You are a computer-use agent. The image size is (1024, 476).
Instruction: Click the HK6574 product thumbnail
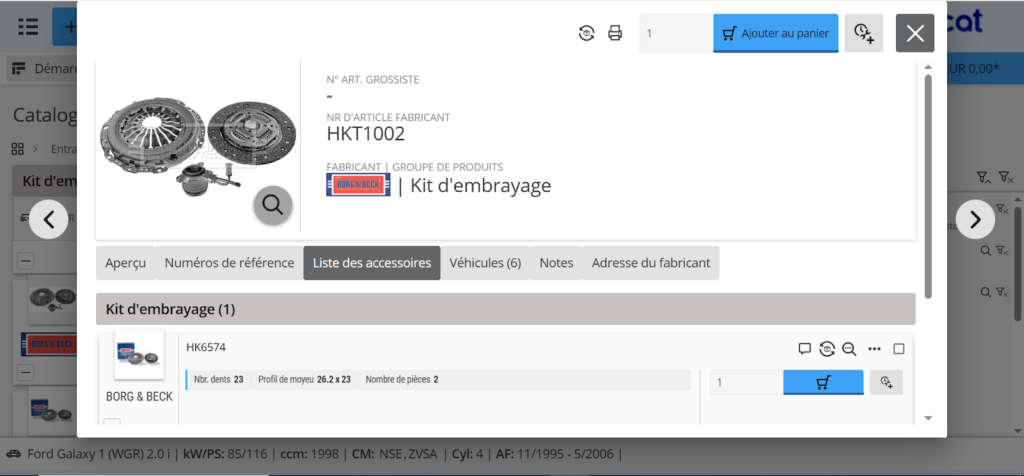(x=139, y=355)
